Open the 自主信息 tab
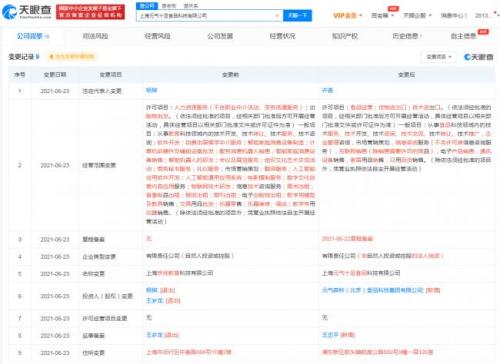The height and width of the screenshot is (364, 500). 463,36
